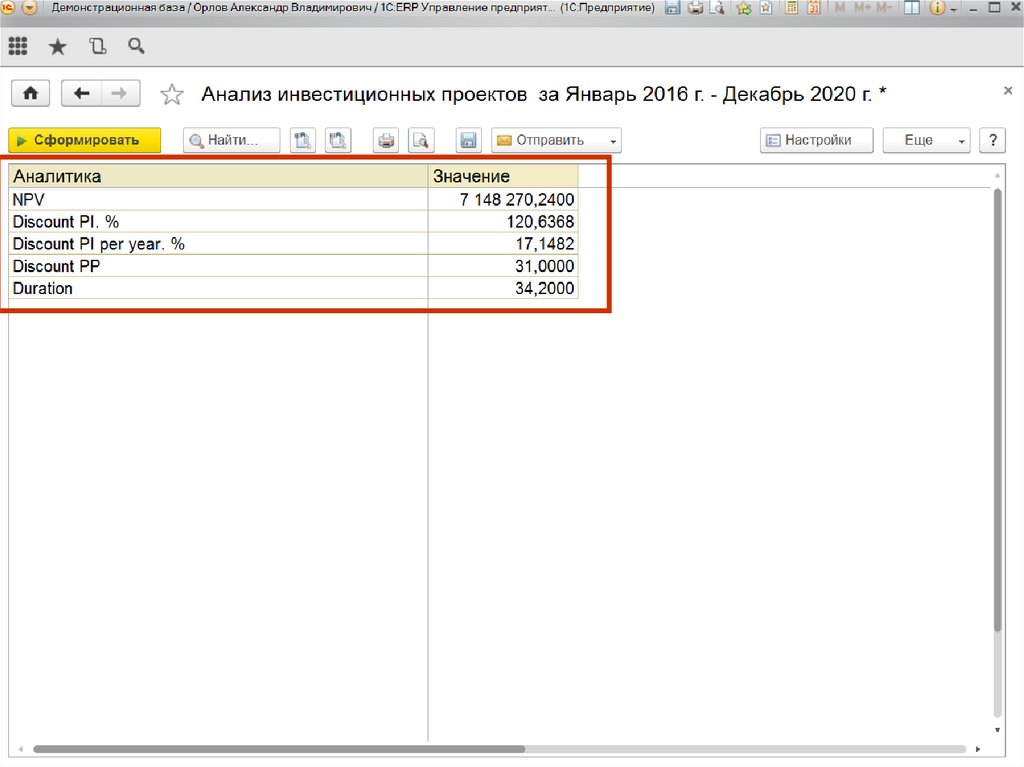This screenshot has width=1024, height=767.
Task: Open the Еще menu
Action: pyautogui.click(x=926, y=140)
